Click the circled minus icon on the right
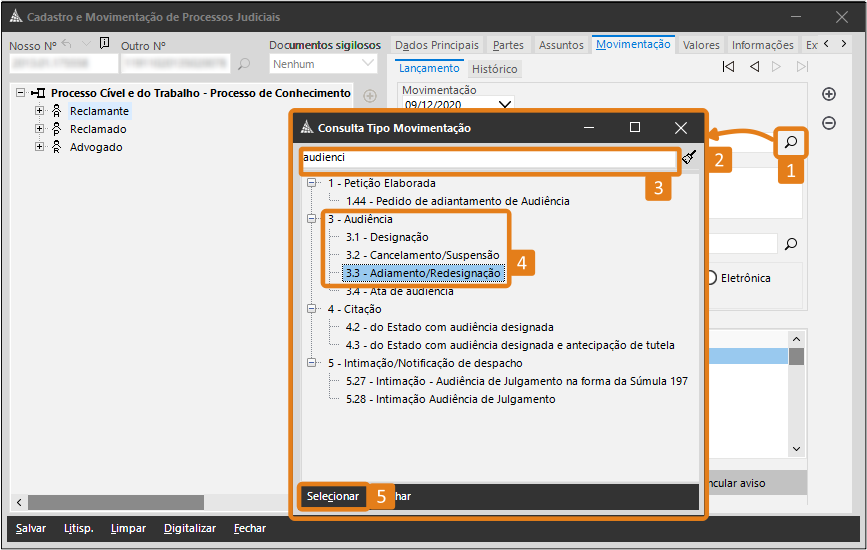Viewport: 867px width, 550px height. [x=828, y=123]
